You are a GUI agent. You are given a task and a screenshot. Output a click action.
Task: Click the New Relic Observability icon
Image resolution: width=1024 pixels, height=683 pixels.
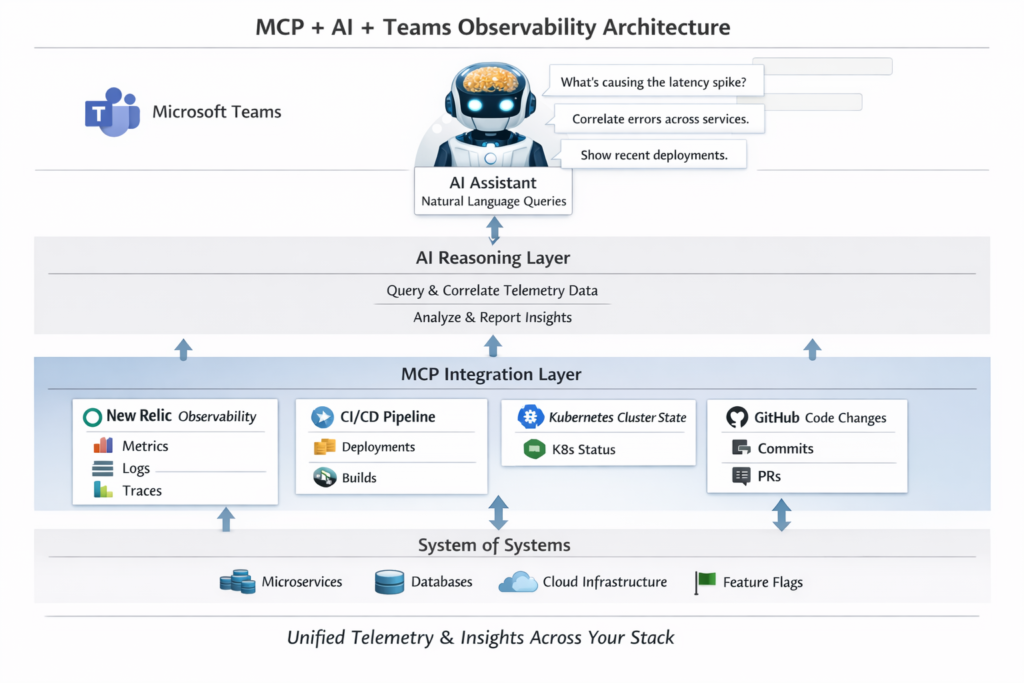pos(93,416)
